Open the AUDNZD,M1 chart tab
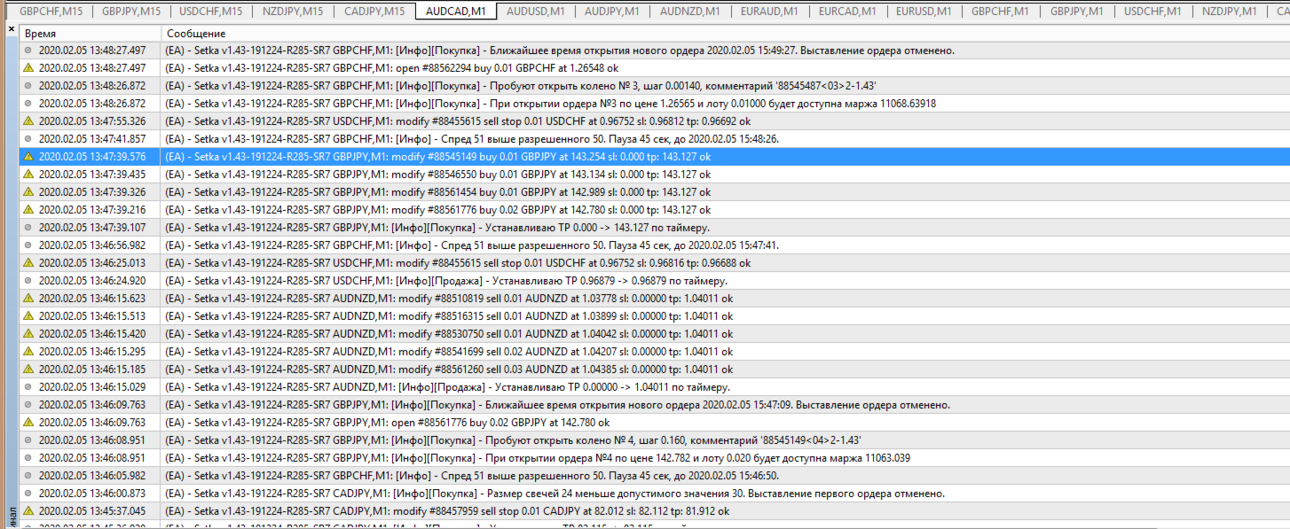 click(x=690, y=11)
